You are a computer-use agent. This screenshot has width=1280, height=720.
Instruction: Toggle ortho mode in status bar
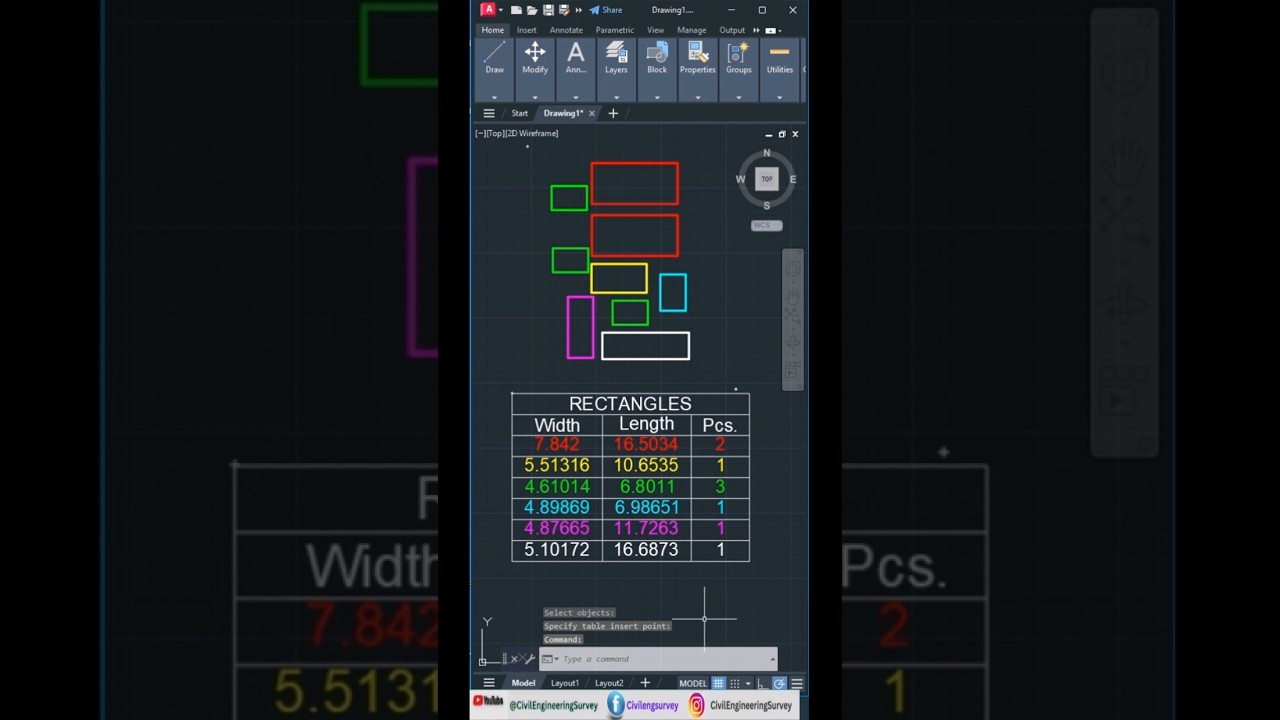tap(763, 683)
